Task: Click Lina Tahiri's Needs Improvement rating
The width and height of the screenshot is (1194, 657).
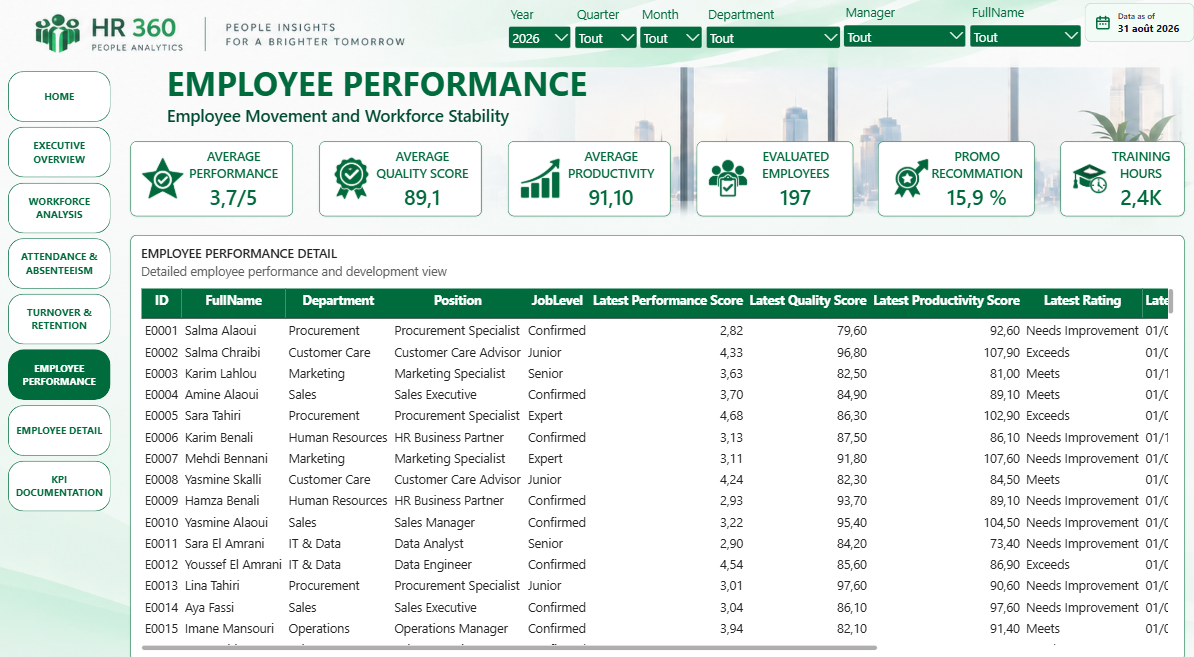Action: [1082, 585]
